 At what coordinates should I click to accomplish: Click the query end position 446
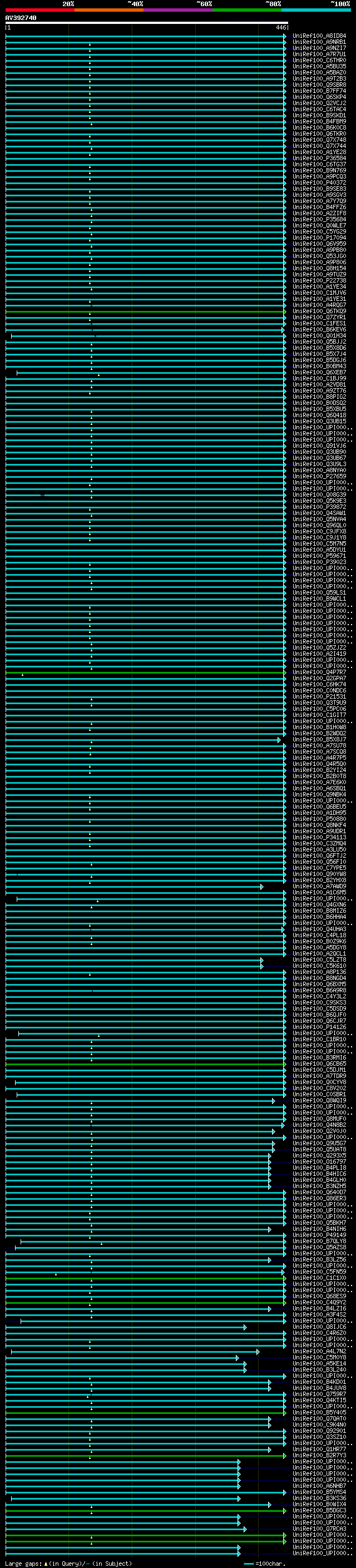280,27
